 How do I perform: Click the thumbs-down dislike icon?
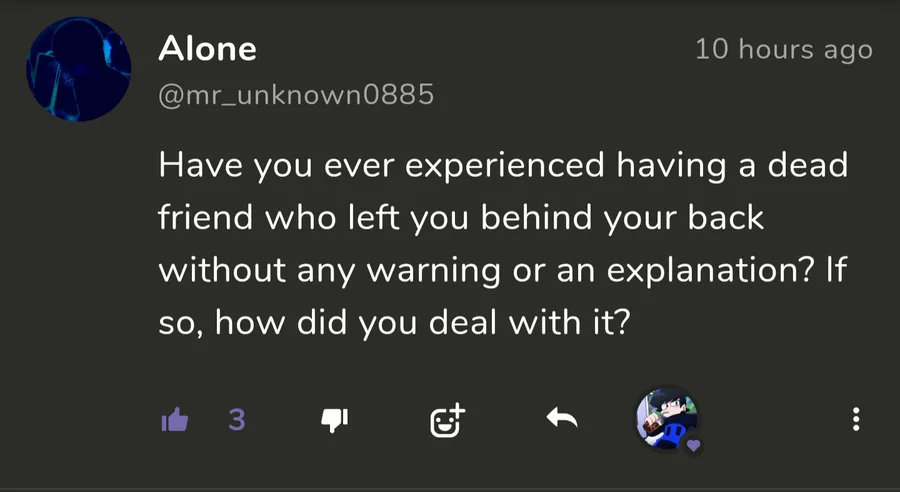pyautogui.click(x=333, y=421)
